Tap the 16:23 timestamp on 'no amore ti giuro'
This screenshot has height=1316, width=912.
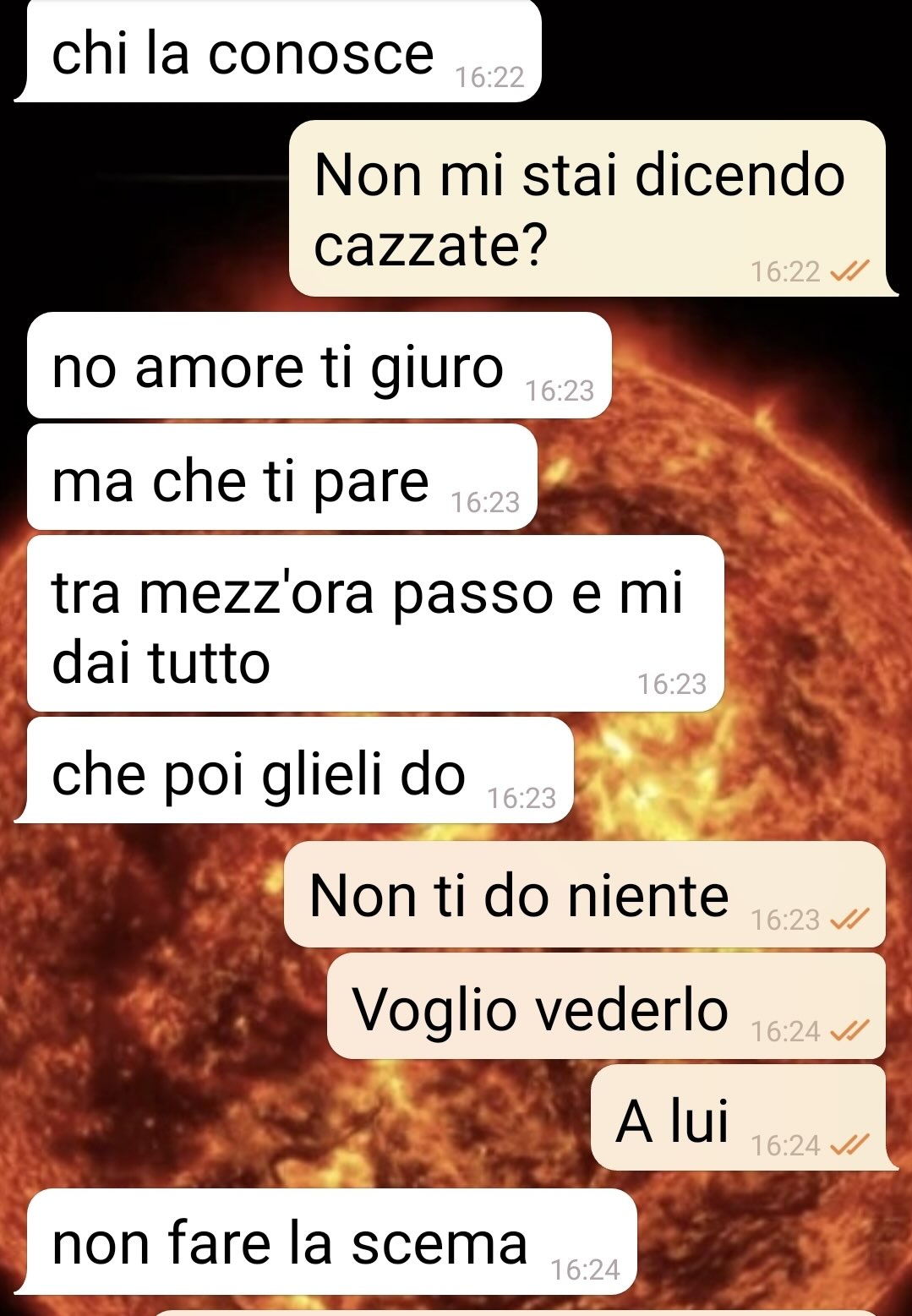pyautogui.click(x=560, y=390)
